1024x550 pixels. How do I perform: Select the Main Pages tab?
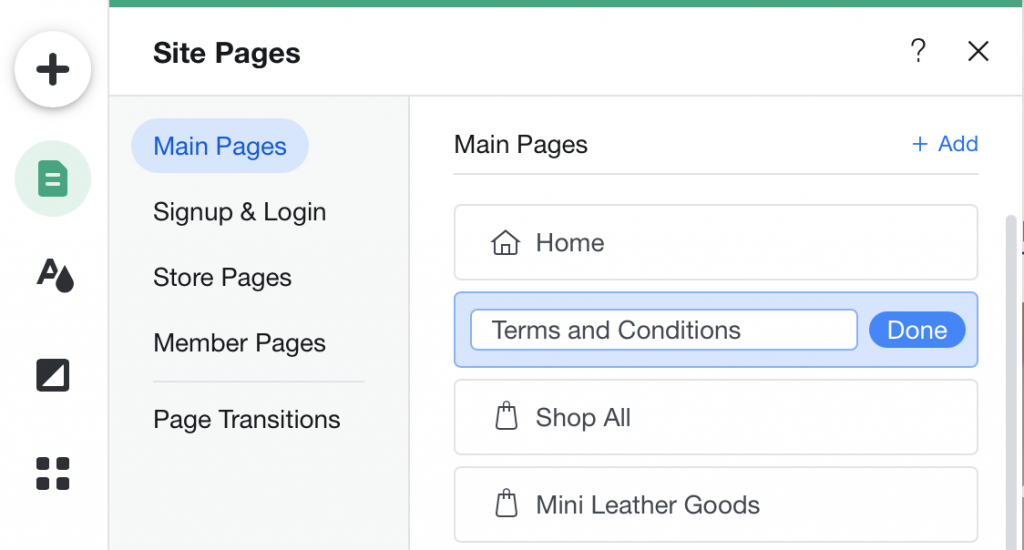[220, 146]
